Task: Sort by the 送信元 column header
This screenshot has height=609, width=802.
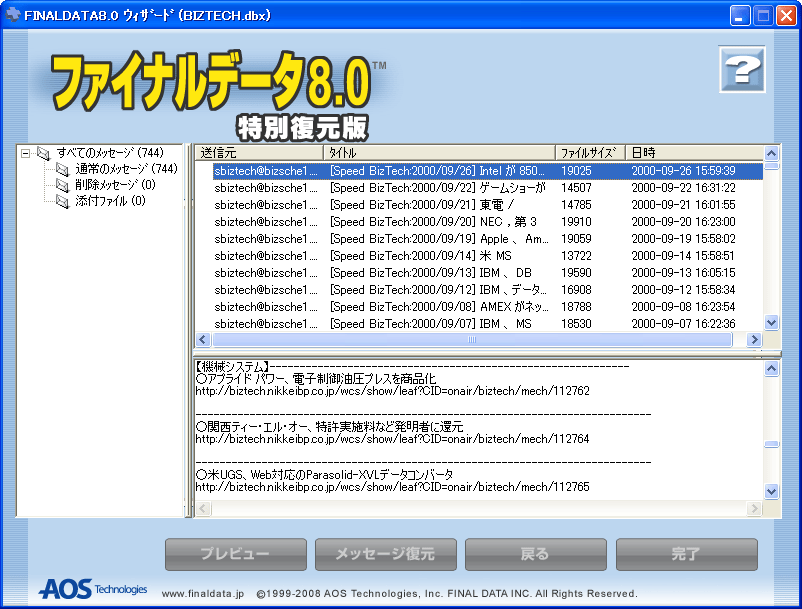Action: [x=259, y=152]
